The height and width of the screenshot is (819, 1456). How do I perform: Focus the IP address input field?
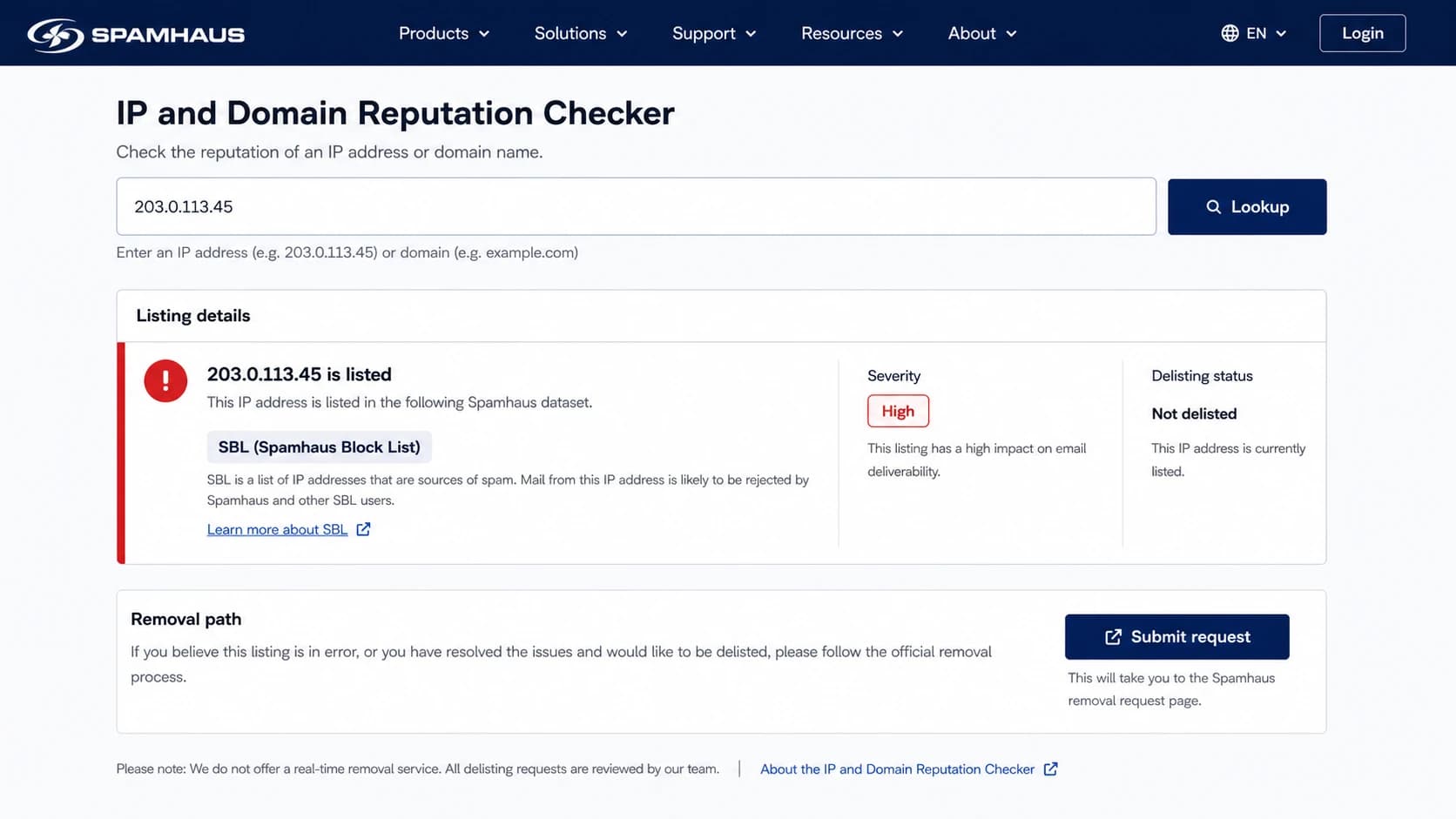[x=636, y=206]
